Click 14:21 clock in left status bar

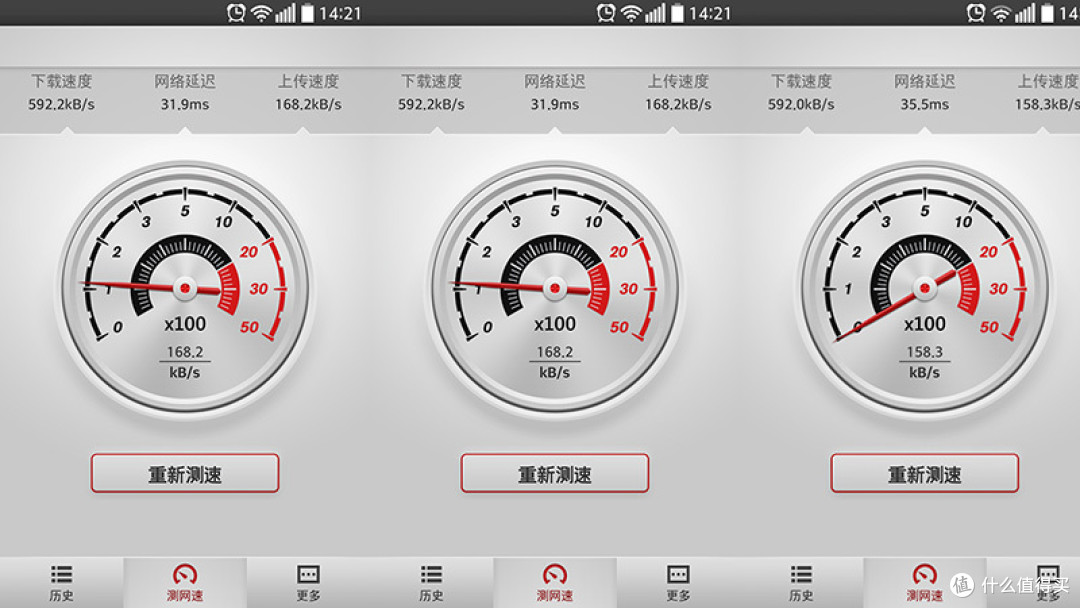pyautogui.click(x=340, y=14)
